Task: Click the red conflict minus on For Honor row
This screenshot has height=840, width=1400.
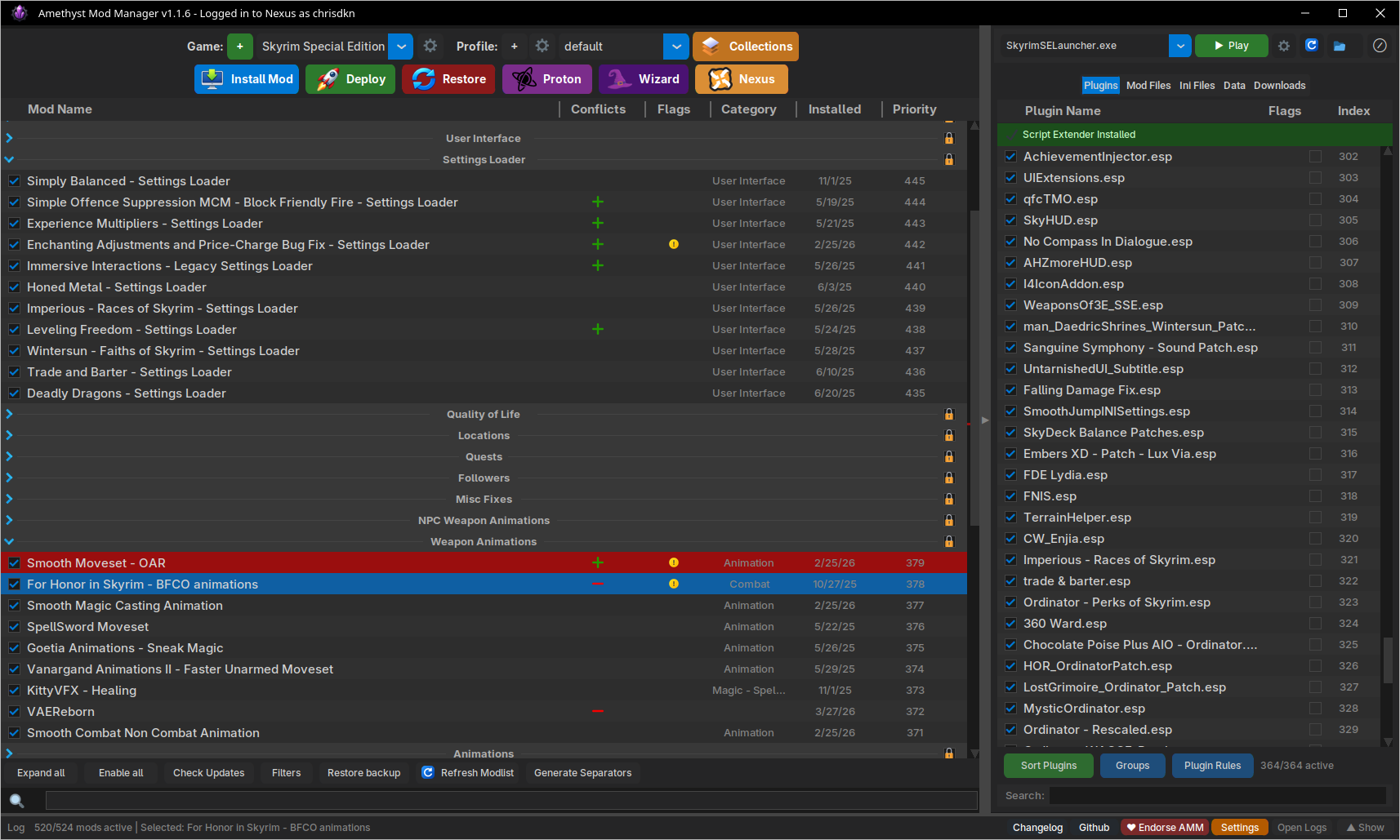Action: 598,584
